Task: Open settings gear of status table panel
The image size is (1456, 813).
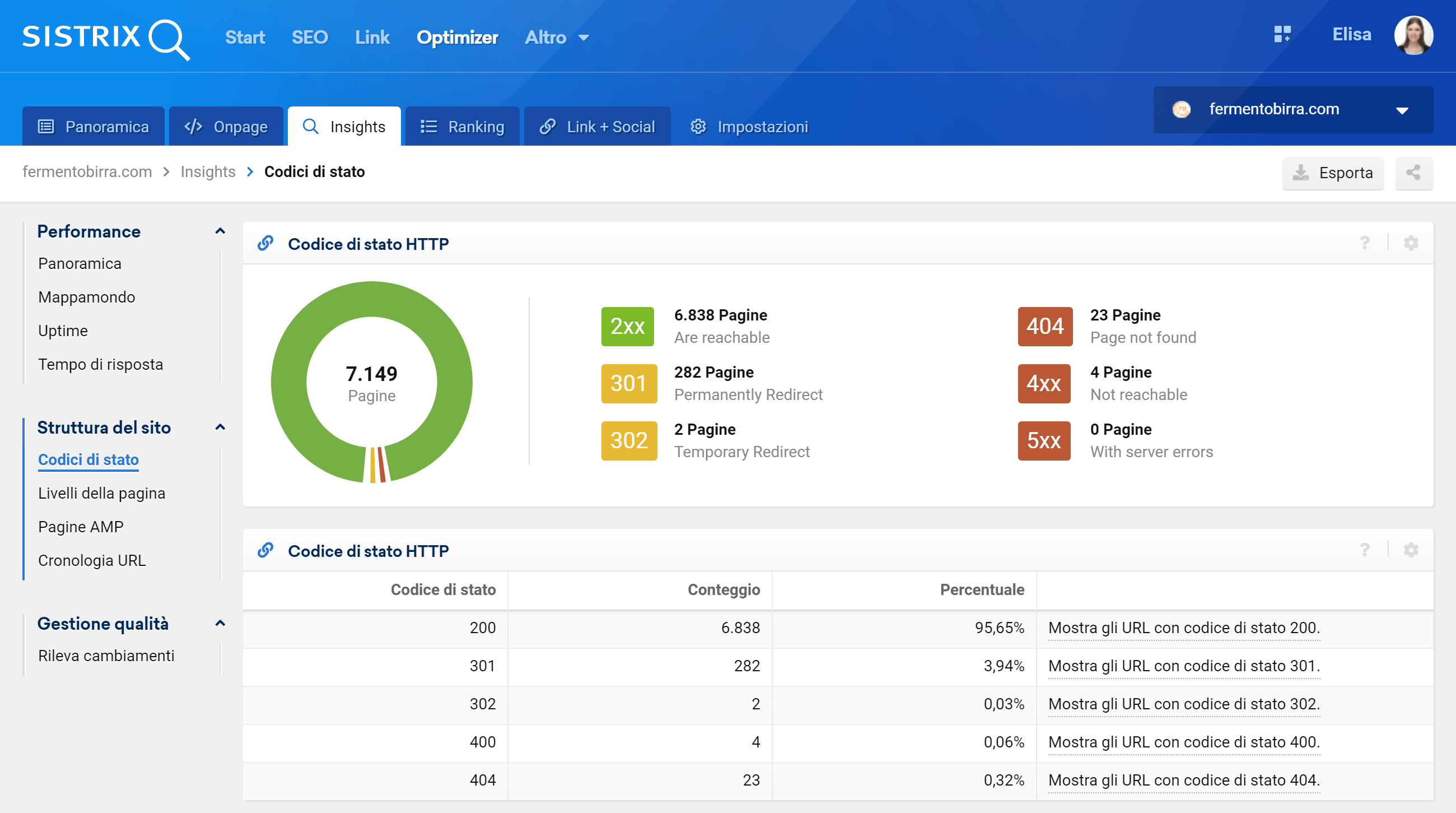Action: tap(1411, 550)
